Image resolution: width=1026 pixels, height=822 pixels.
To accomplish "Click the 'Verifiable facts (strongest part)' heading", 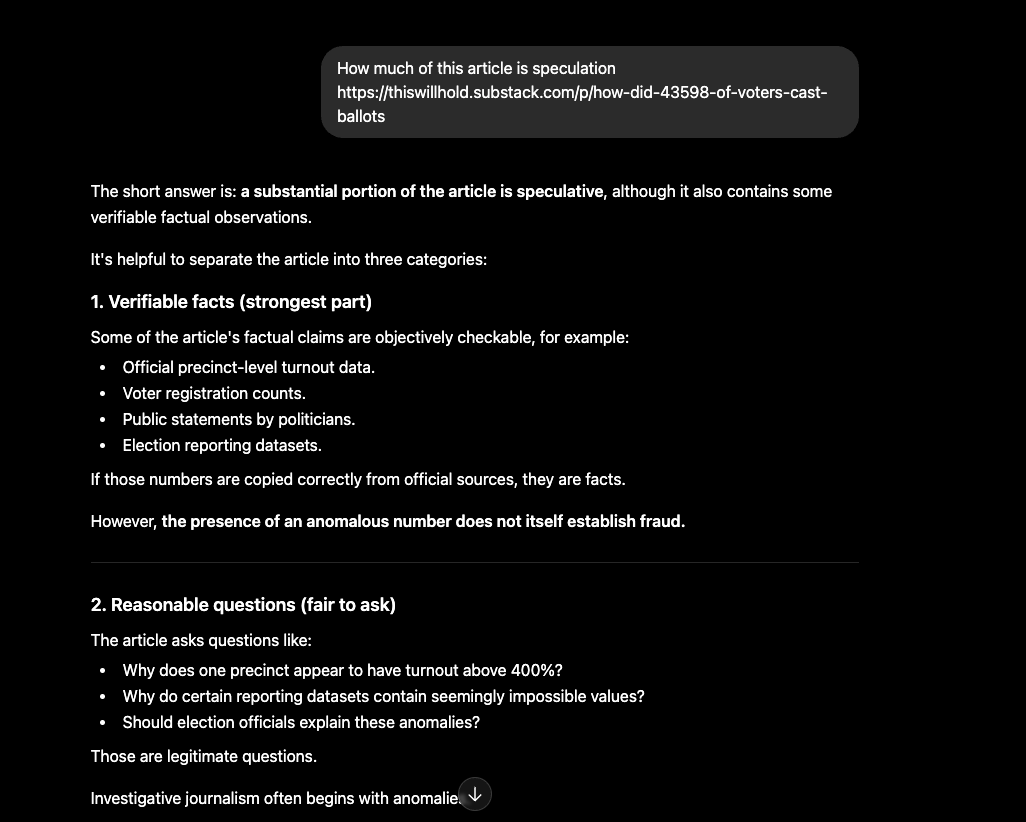I will click(x=231, y=302).
